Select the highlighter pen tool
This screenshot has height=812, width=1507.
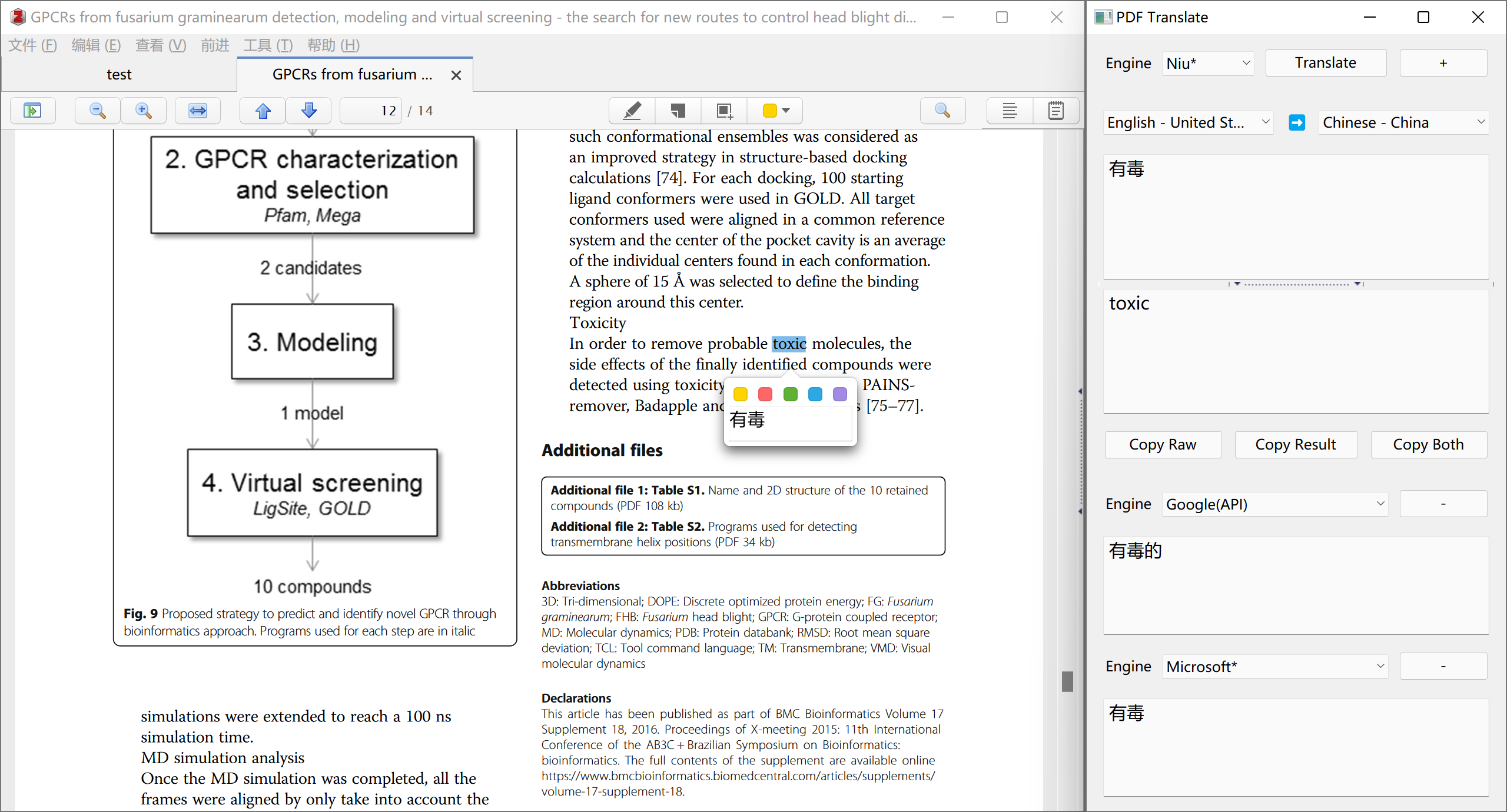click(632, 111)
